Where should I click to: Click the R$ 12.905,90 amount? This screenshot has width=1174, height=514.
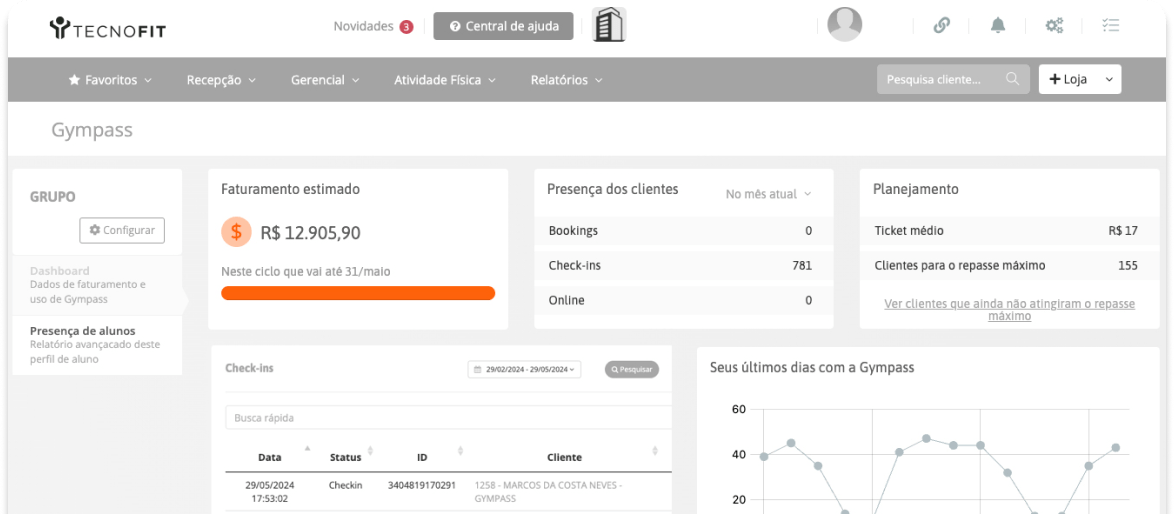[x=310, y=233]
